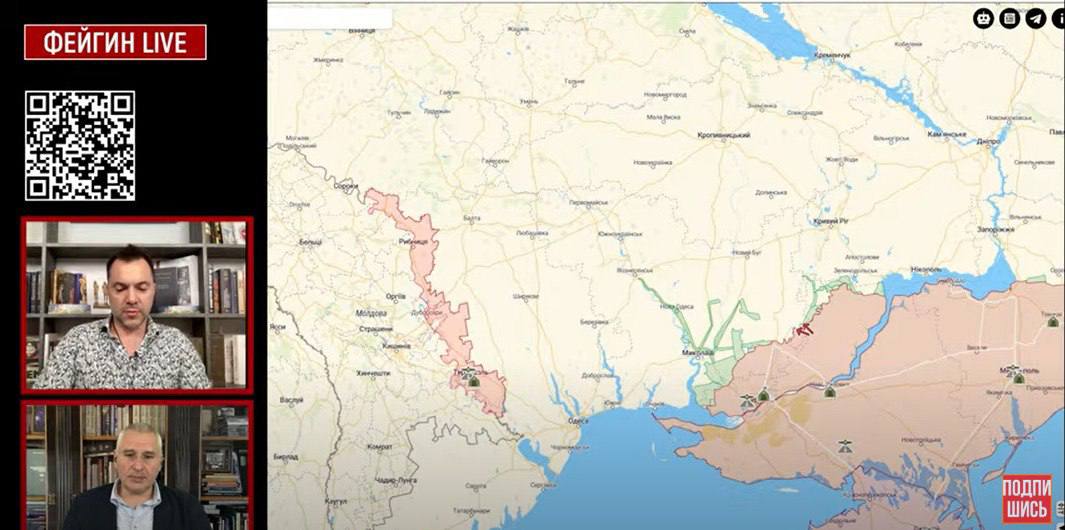Select the military base marker at Tiraspol

point(474,380)
